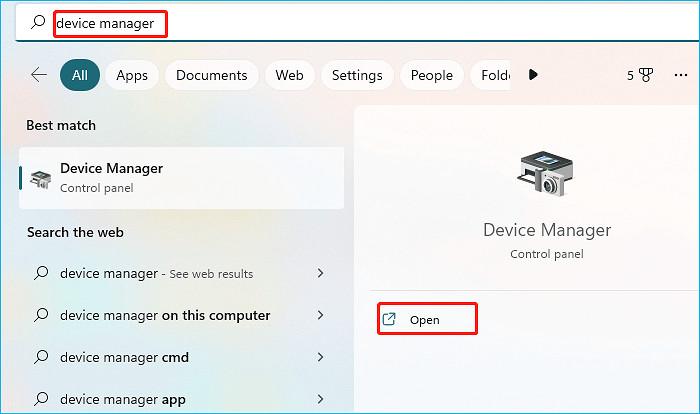Click the rewards trophy icon
The image size is (700, 414).
click(x=646, y=75)
